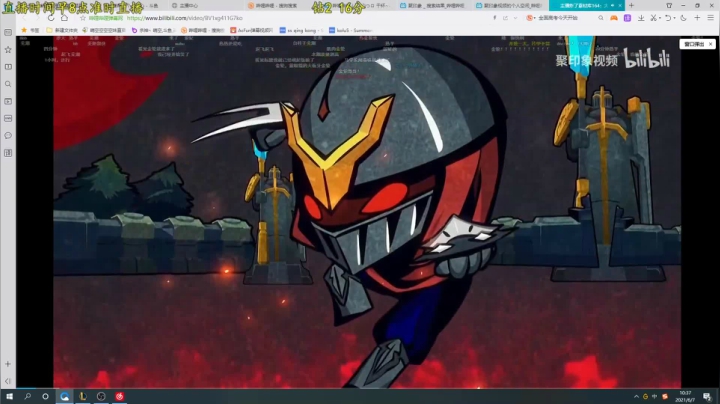
Task: Open the purple extension icon in toolbar
Action: (x=627, y=18)
